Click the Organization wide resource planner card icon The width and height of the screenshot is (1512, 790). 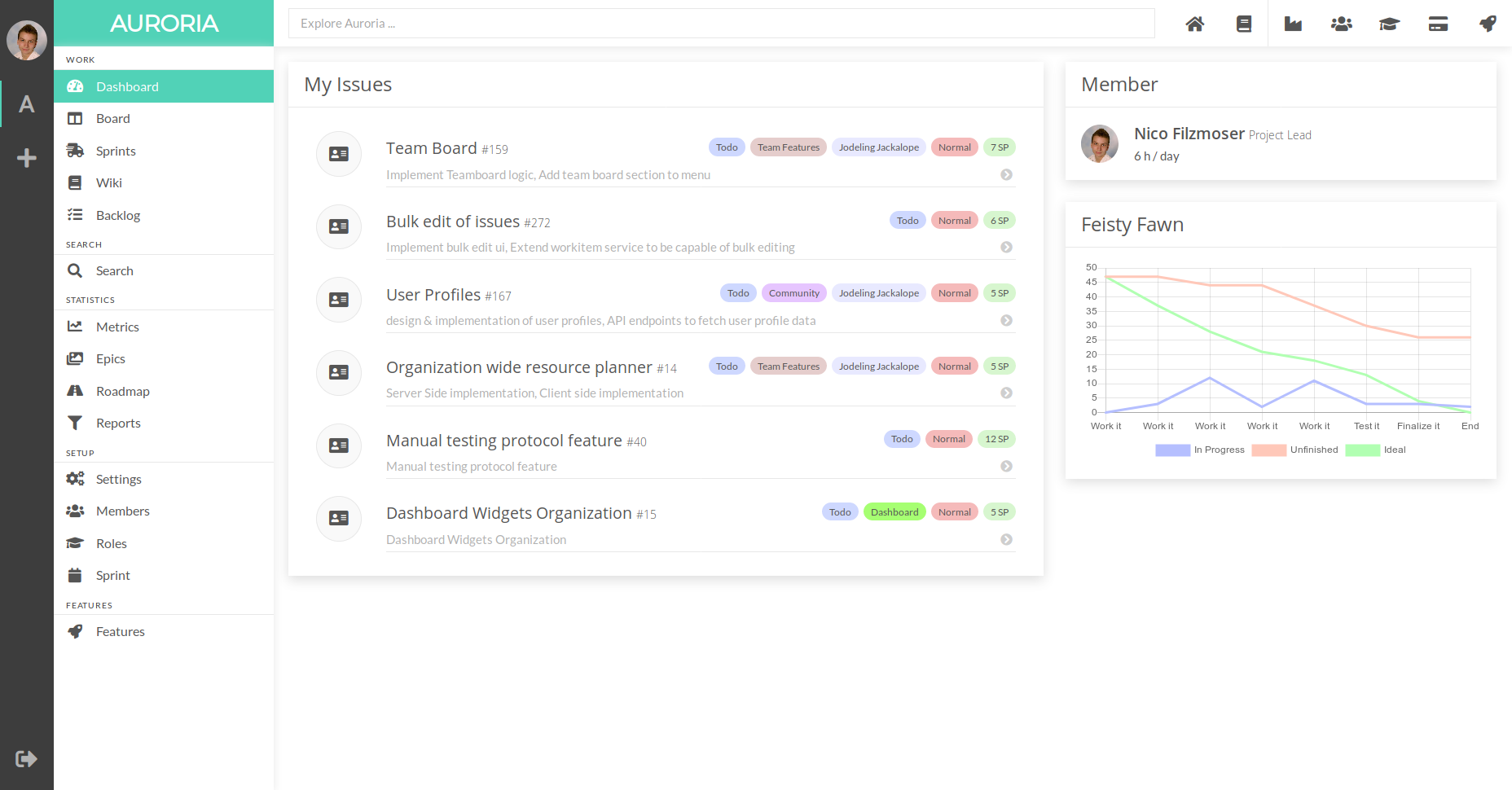(339, 372)
